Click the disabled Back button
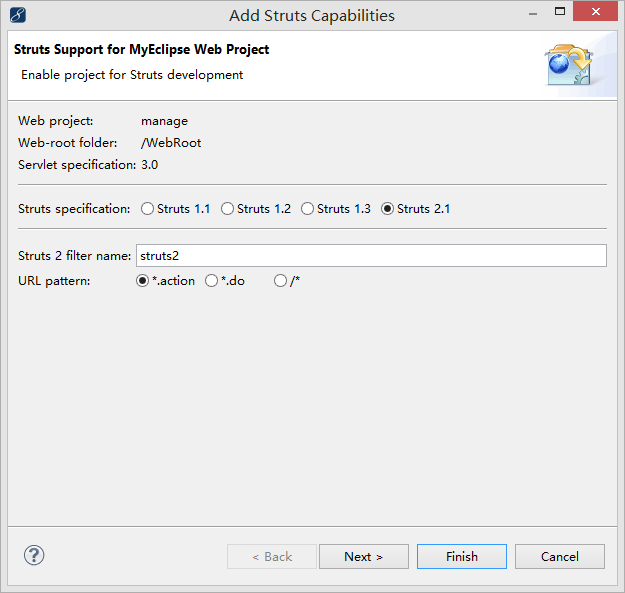The width and height of the screenshot is (625, 593). (272, 556)
